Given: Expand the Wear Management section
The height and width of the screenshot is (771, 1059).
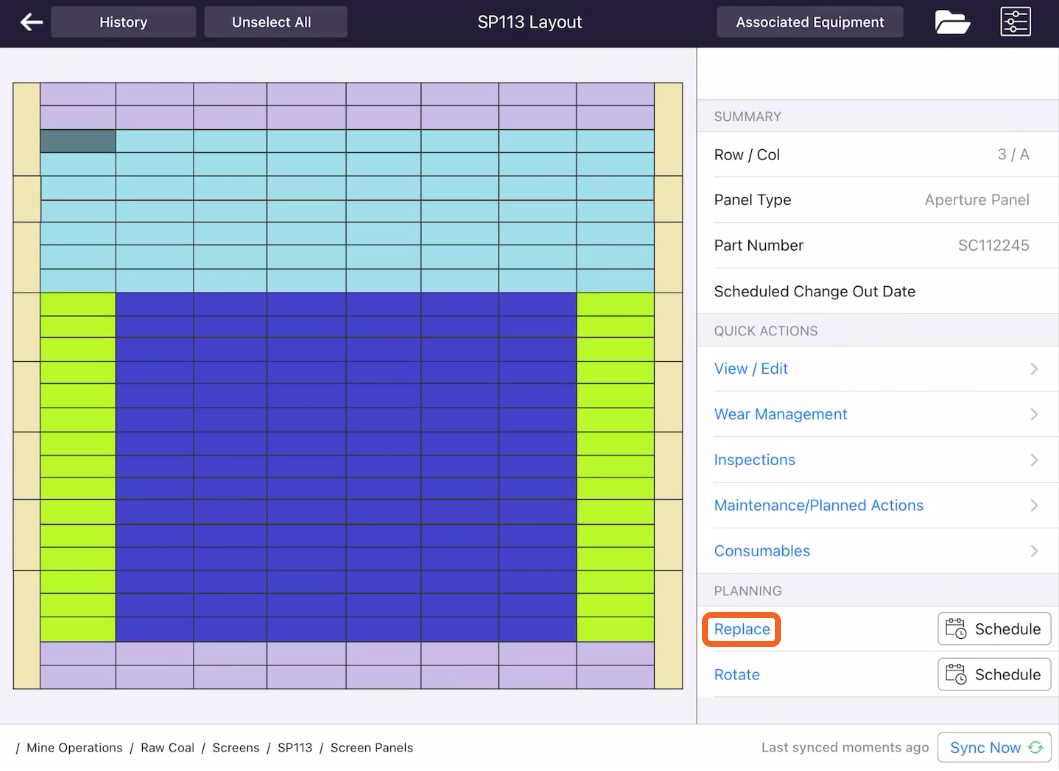Looking at the screenshot, I should pyautogui.click(x=780, y=414).
